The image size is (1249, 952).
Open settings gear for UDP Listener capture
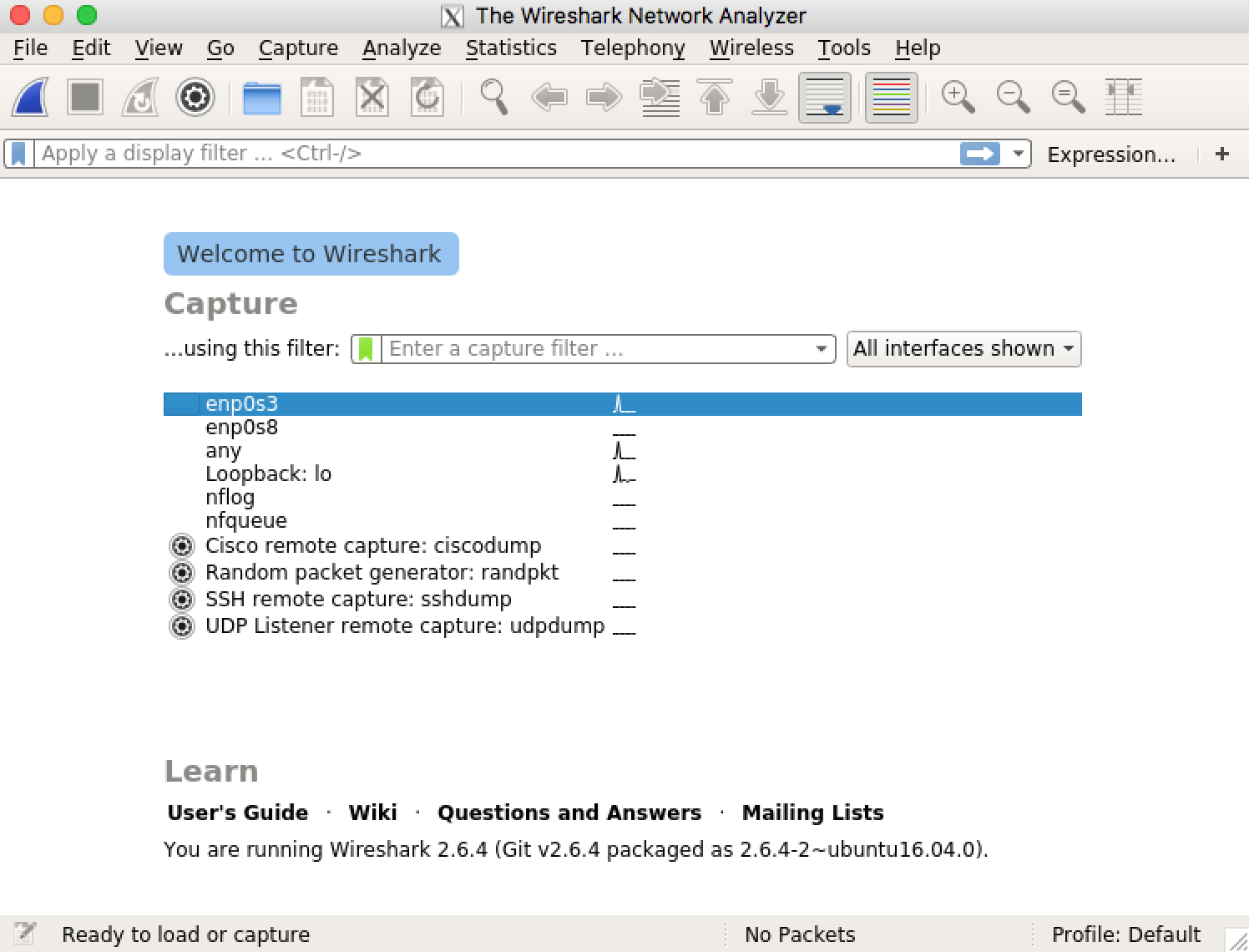pyautogui.click(x=181, y=626)
